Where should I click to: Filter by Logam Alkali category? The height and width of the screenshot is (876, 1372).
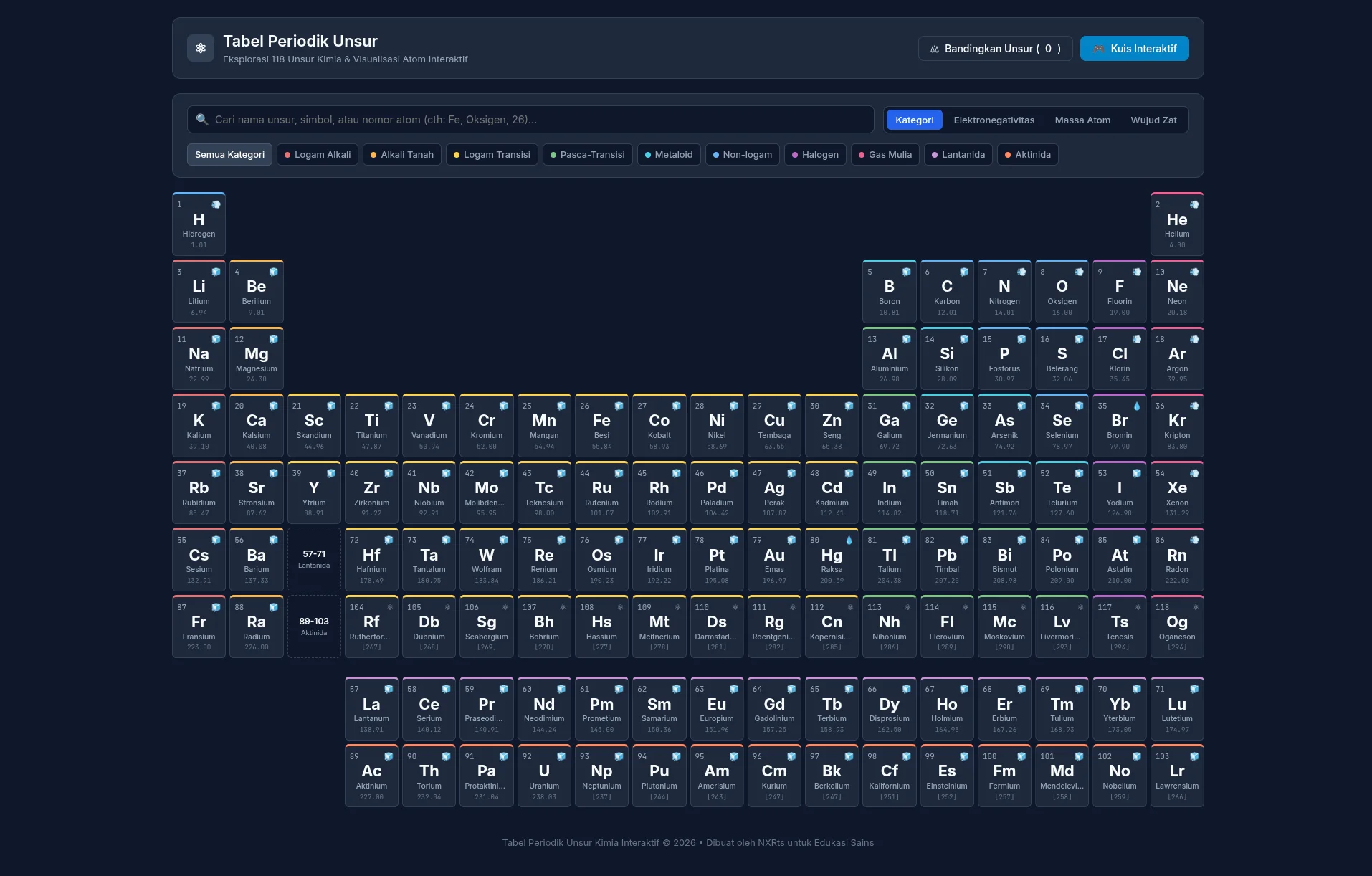coord(318,154)
